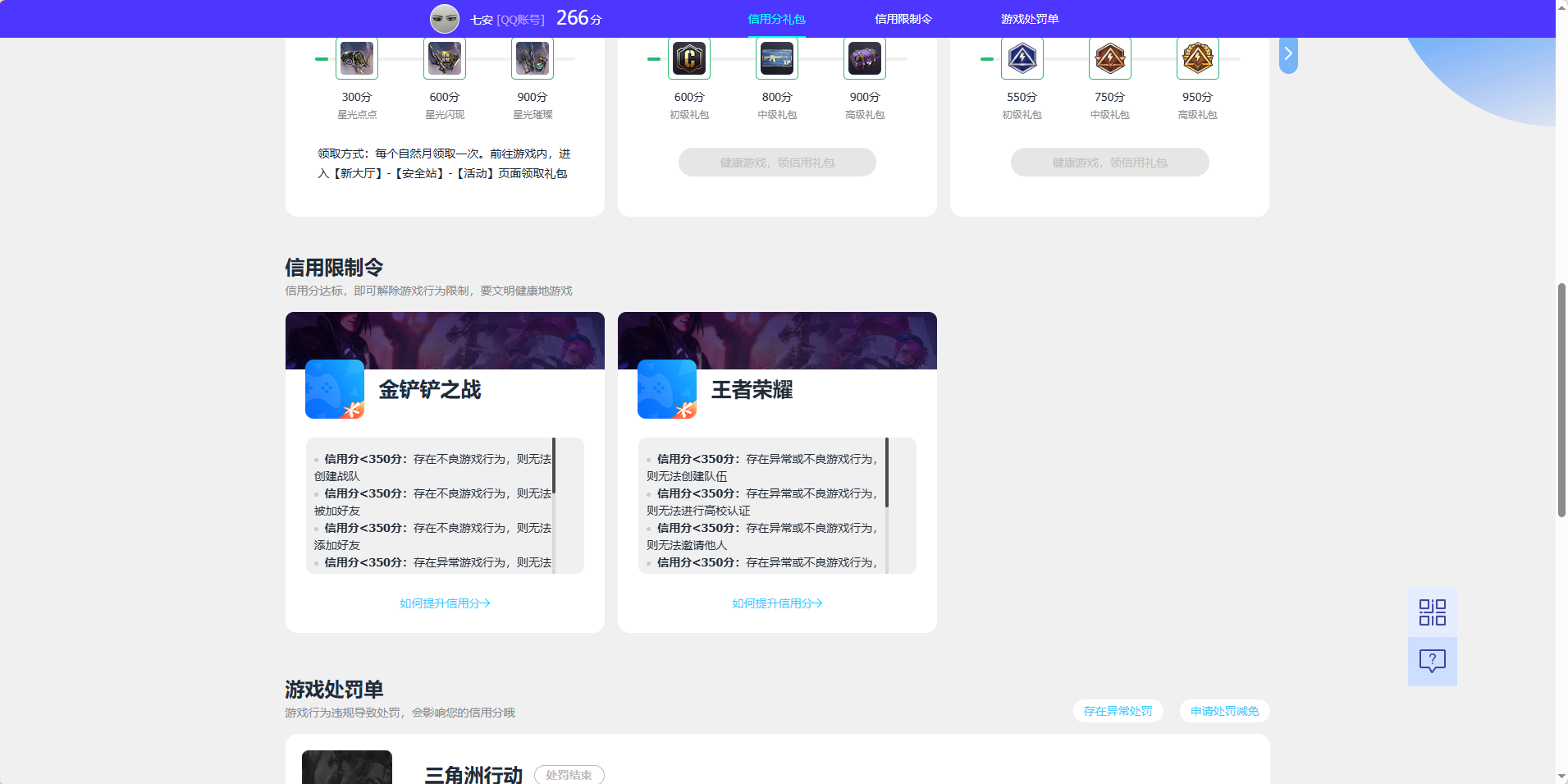Switch to 游戏处罚单 tab

pos(1030,19)
